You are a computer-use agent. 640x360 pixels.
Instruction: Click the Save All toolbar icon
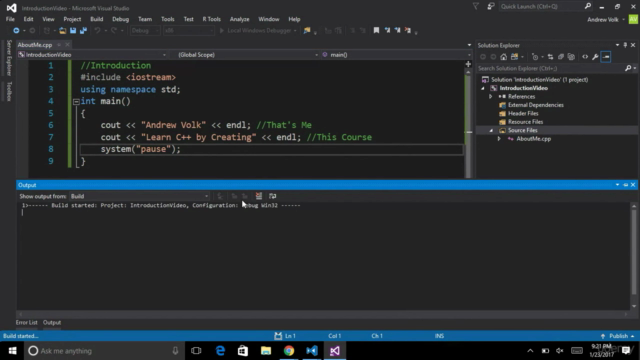[83, 31]
